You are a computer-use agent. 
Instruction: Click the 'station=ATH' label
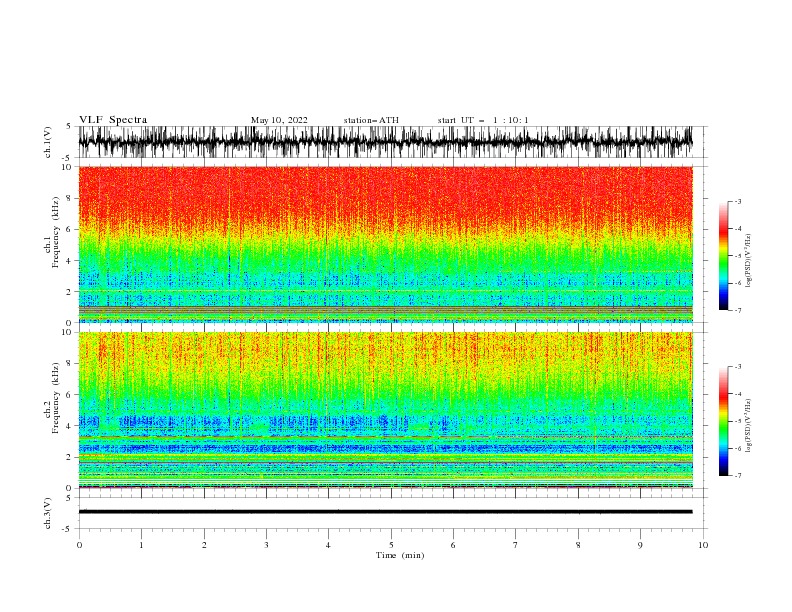click(371, 120)
